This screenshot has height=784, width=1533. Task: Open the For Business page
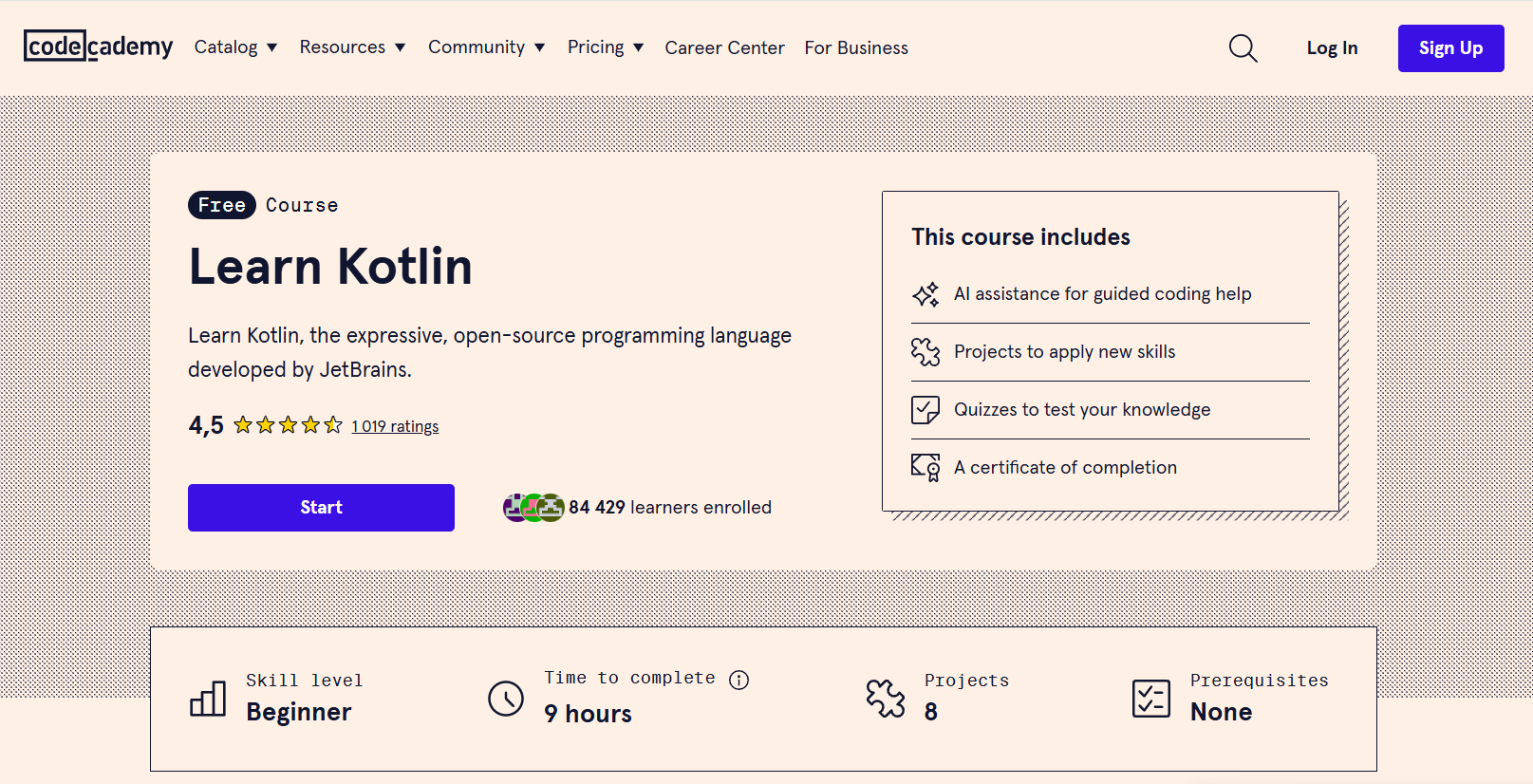(856, 47)
